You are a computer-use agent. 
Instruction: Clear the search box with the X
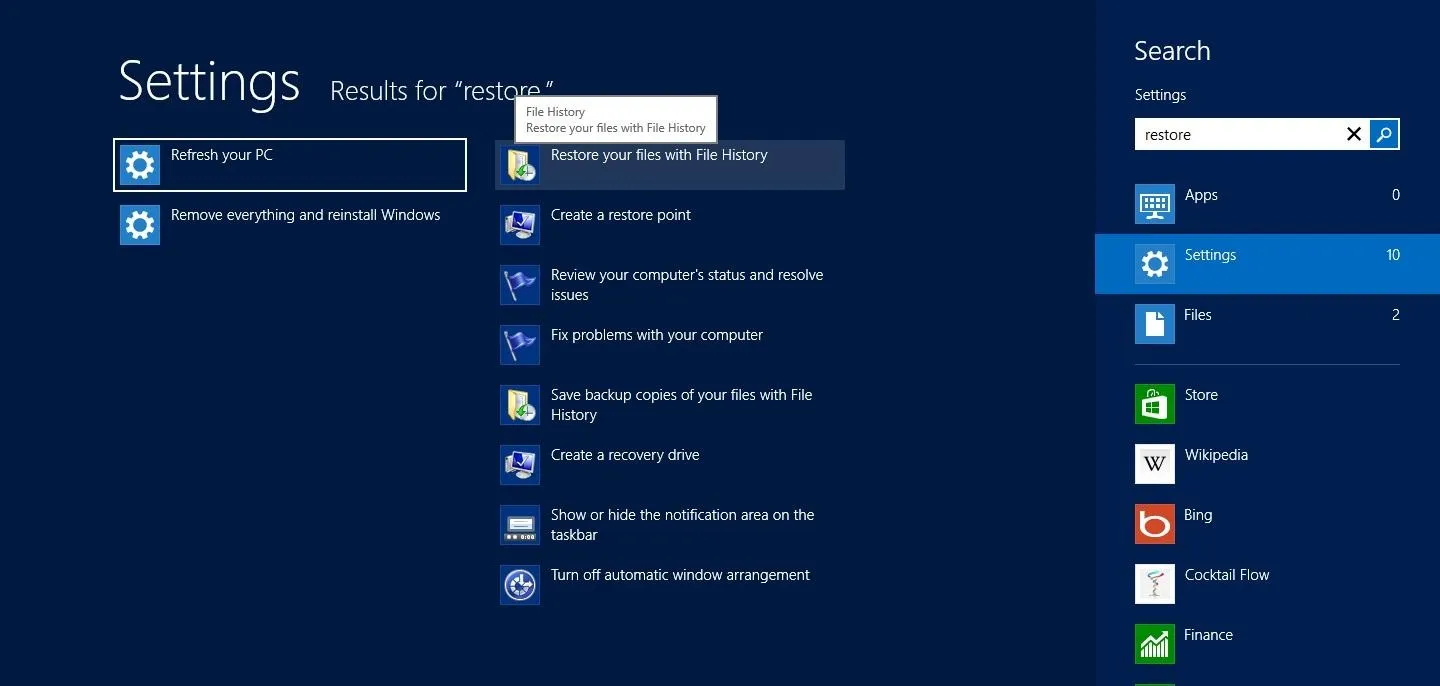click(x=1354, y=134)
